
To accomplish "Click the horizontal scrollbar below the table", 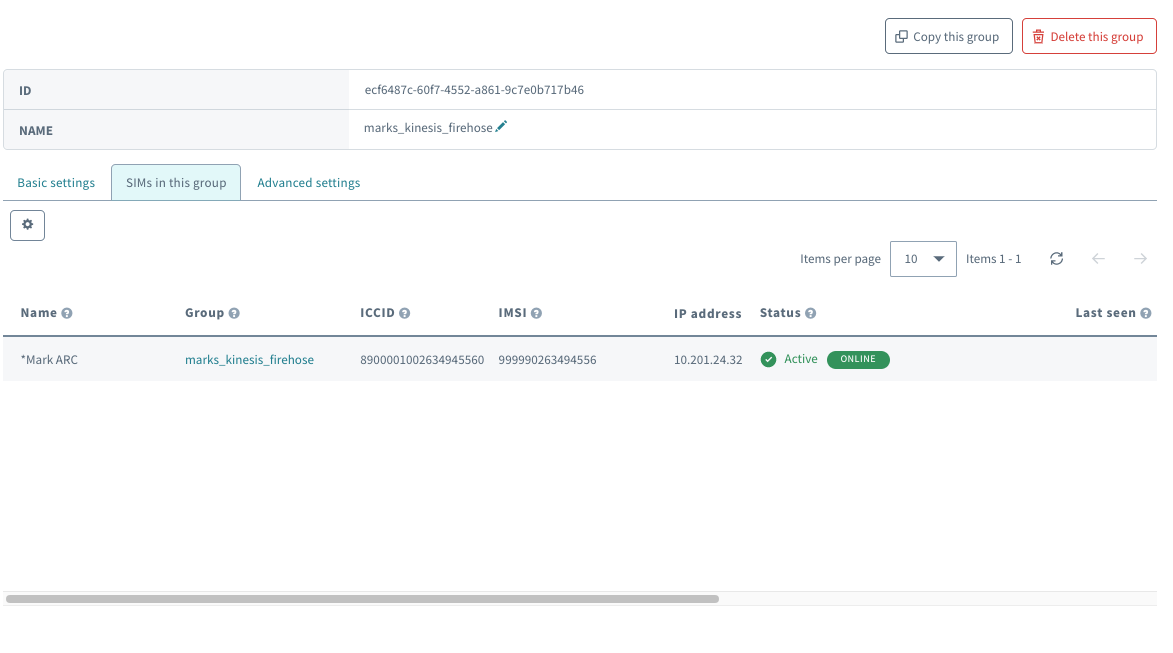I will [365, 598].
